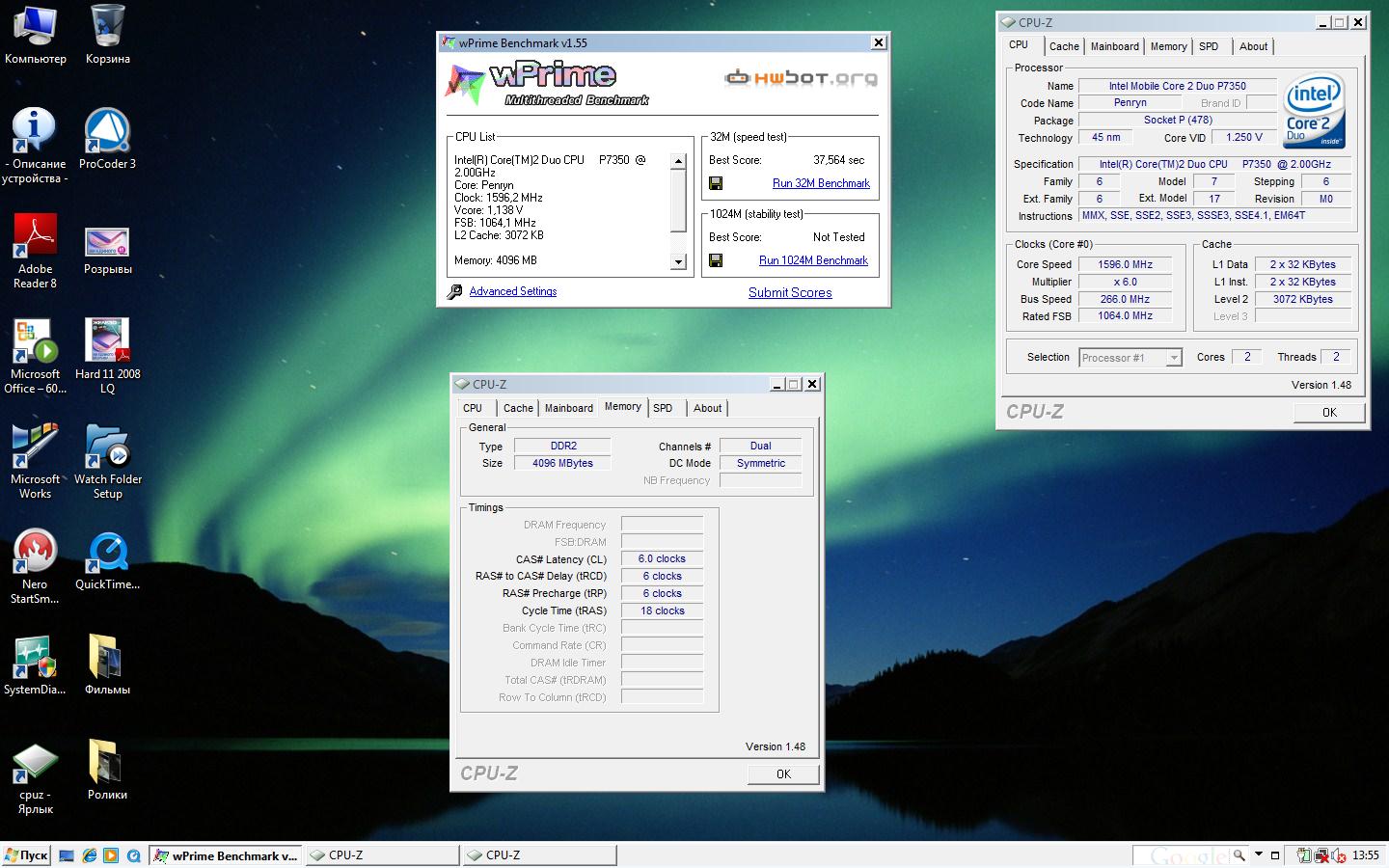Launch Internet Explorer from quick launch
Viewport: 1389px width, 868px height.
pyautogui.click(x=90, y=855)
